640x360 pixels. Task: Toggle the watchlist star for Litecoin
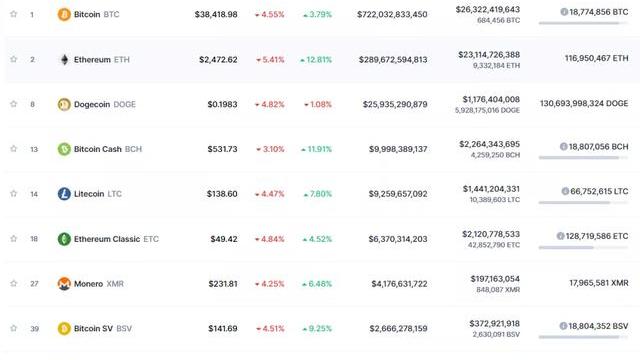pyautogui.click(x=13, y=193)
